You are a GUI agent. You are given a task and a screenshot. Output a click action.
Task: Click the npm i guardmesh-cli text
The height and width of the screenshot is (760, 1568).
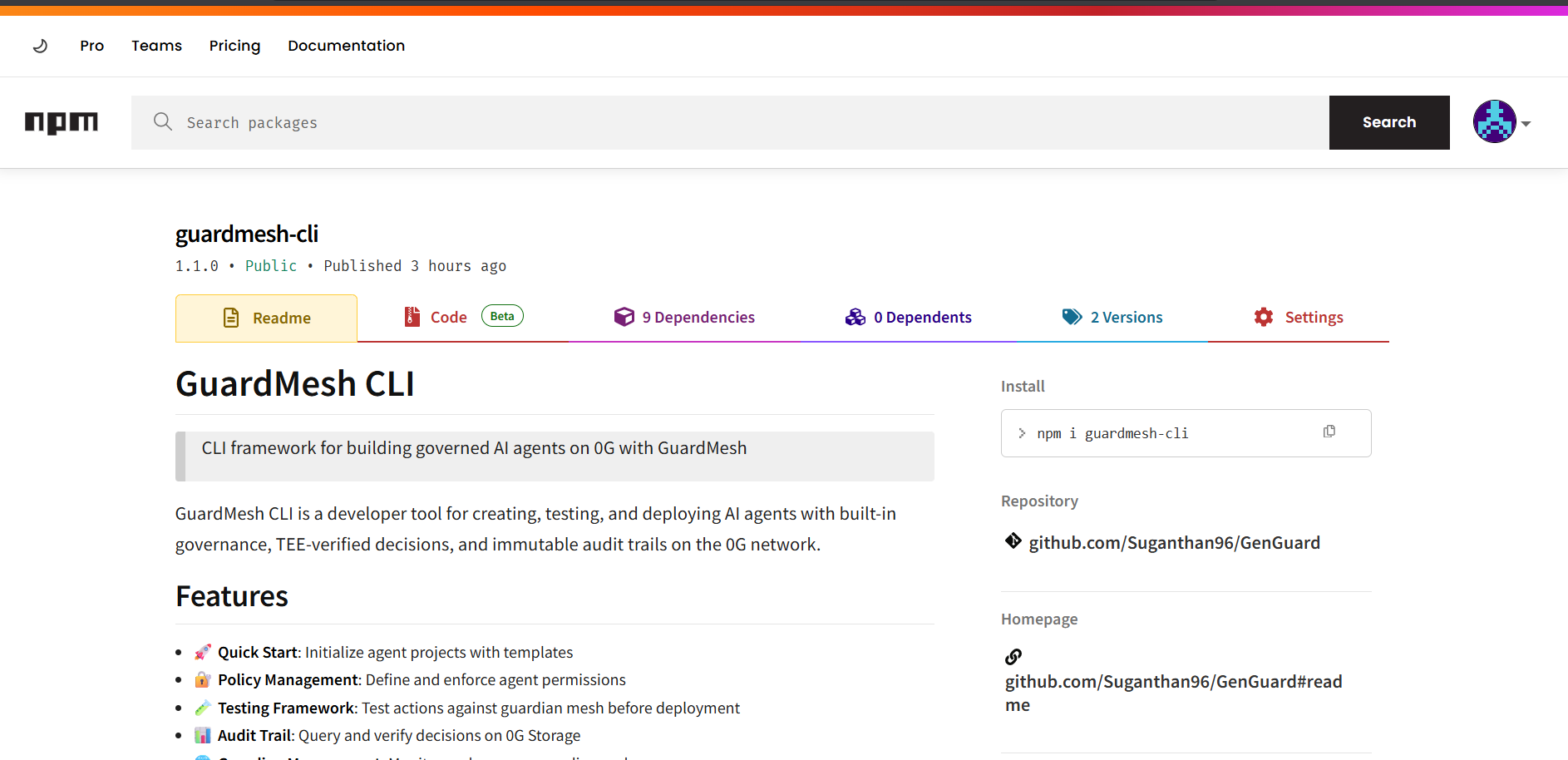[x=1112, y=433]
